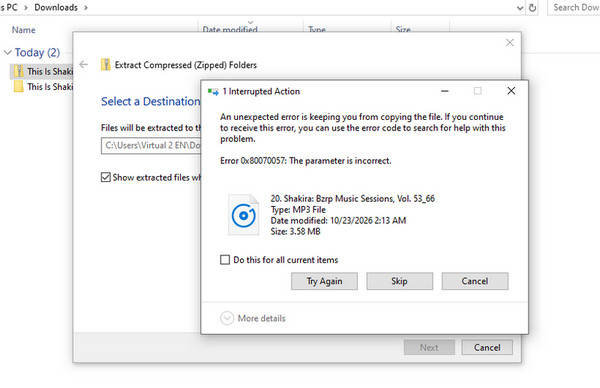600x388 pixels.
Task: Go back with the extract wizard arrow
Action: point(84,65)
